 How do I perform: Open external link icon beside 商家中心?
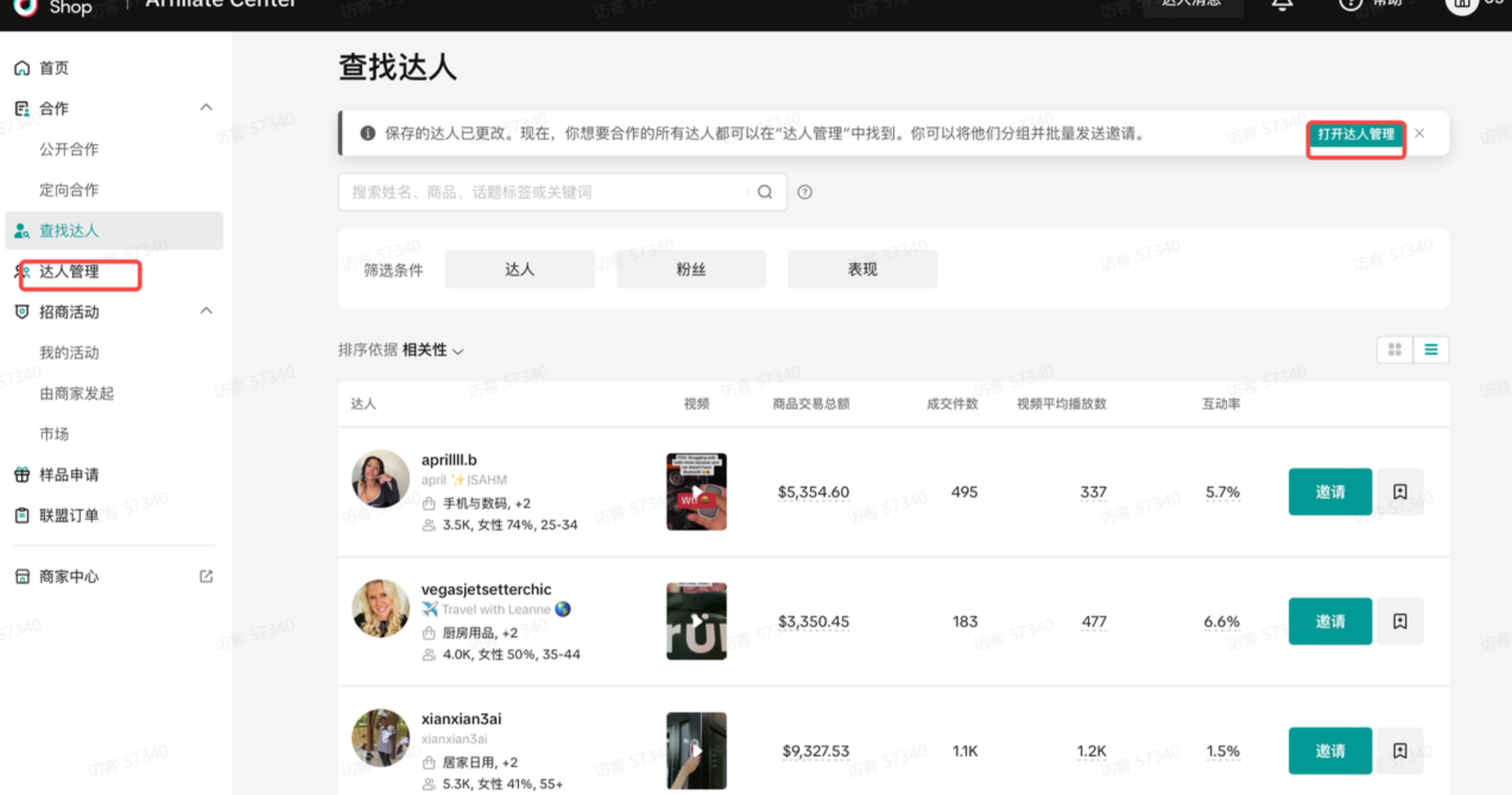pyautogui.click(x=206, y=576)
